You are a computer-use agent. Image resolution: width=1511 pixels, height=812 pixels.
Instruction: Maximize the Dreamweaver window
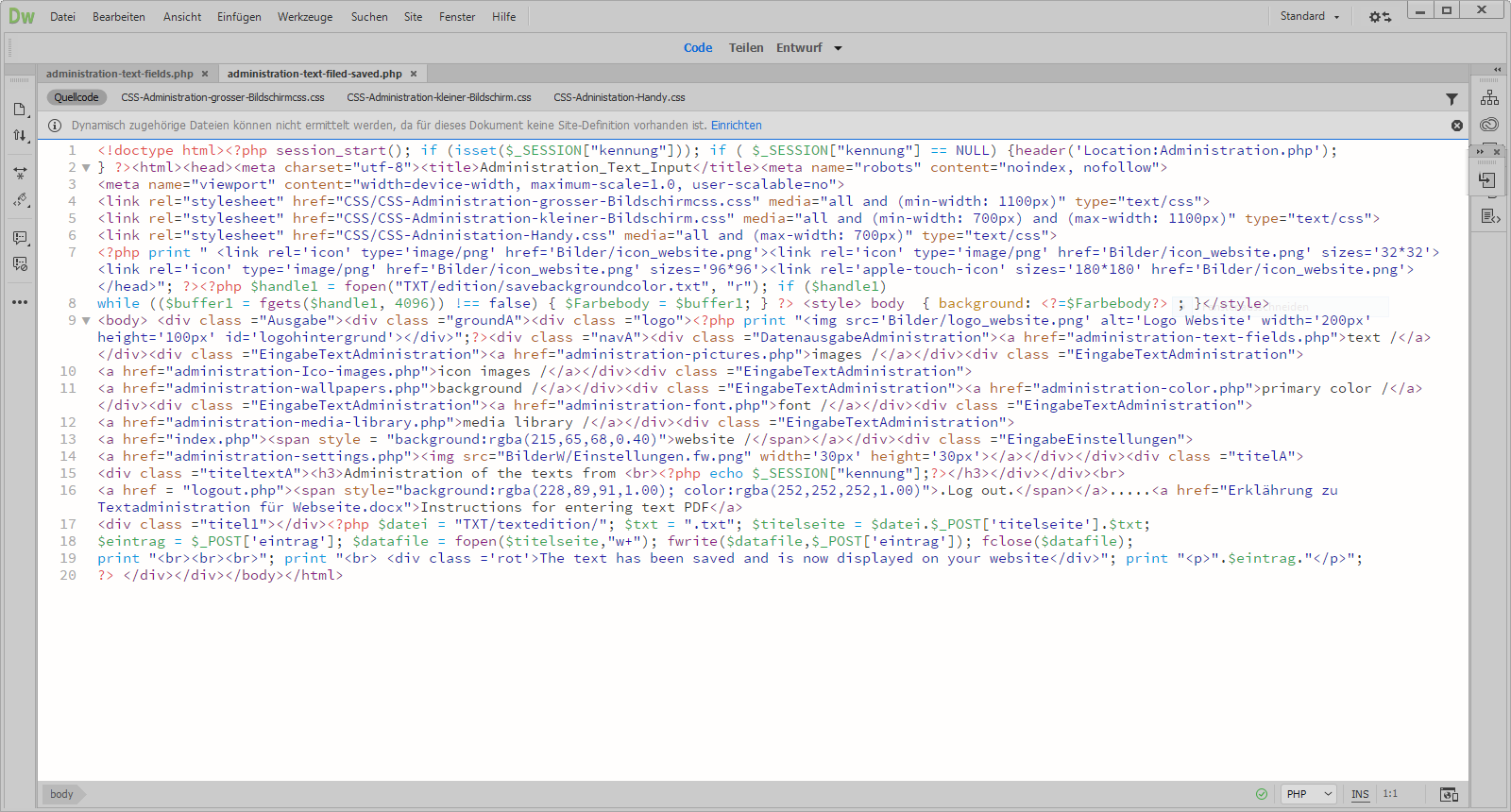[x=1446, y=10]
